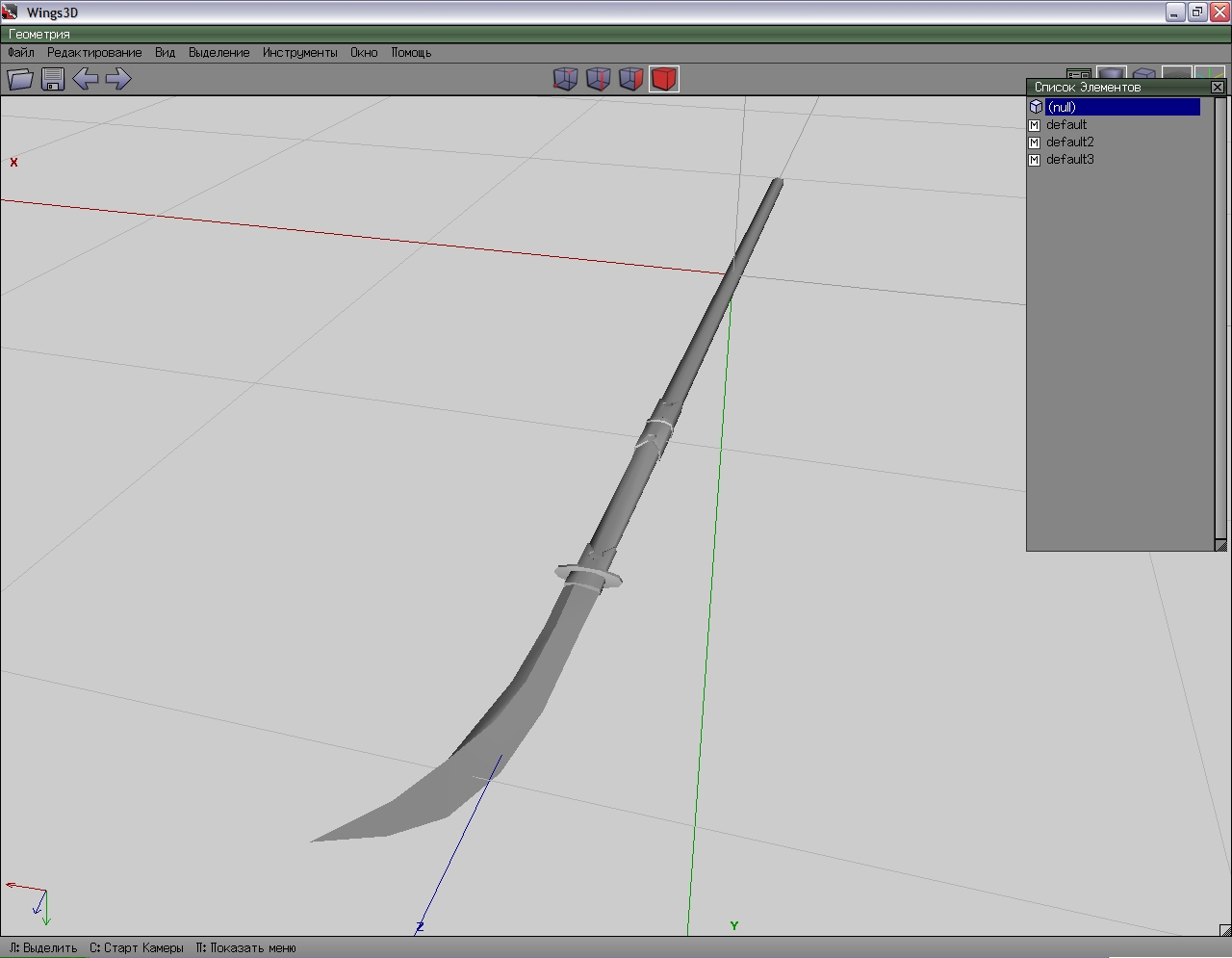
Task: Toggle the axes display icon
Action: [x=1209, y=72]
